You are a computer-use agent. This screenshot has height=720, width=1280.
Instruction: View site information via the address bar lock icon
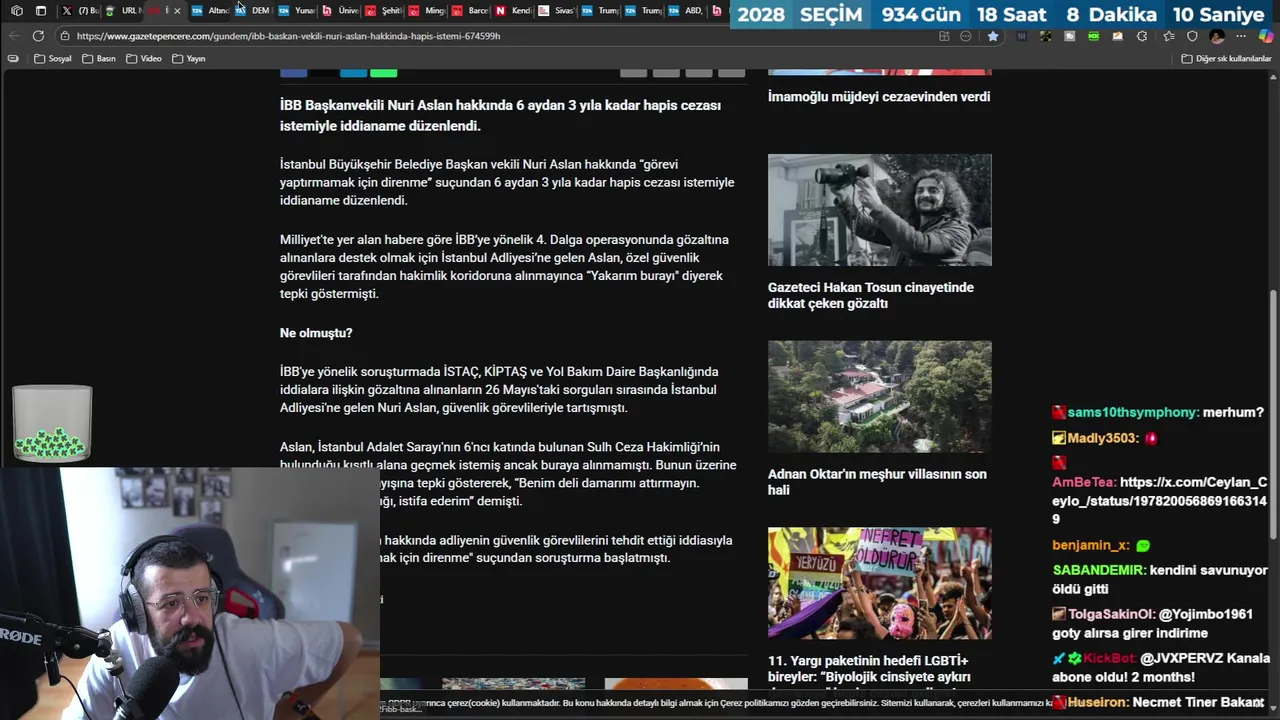click(64, 36)
